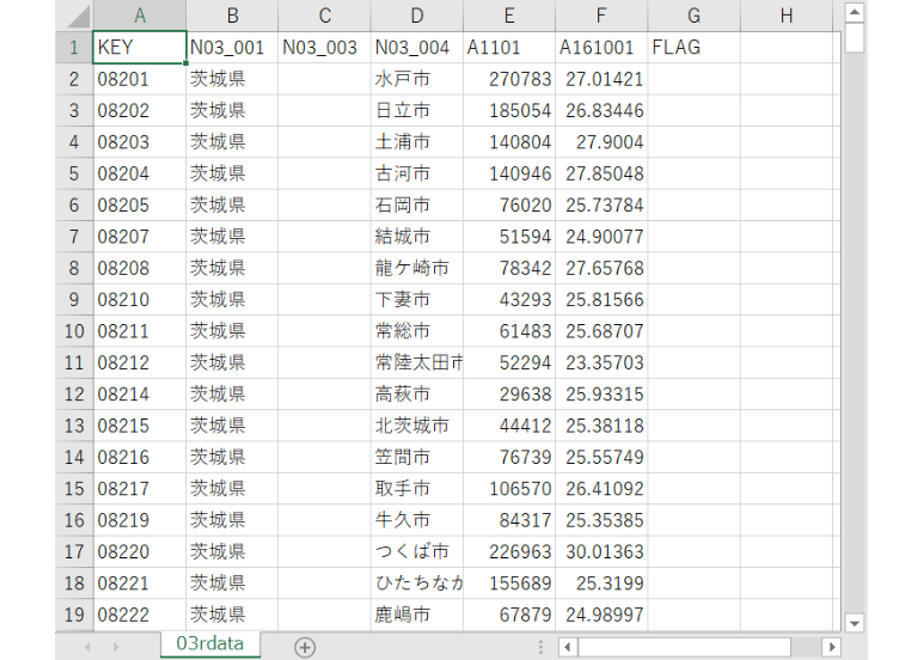Screen dimensions: 924x660
Task: Click cell 常陸太田市
Action: coord(417,362)
